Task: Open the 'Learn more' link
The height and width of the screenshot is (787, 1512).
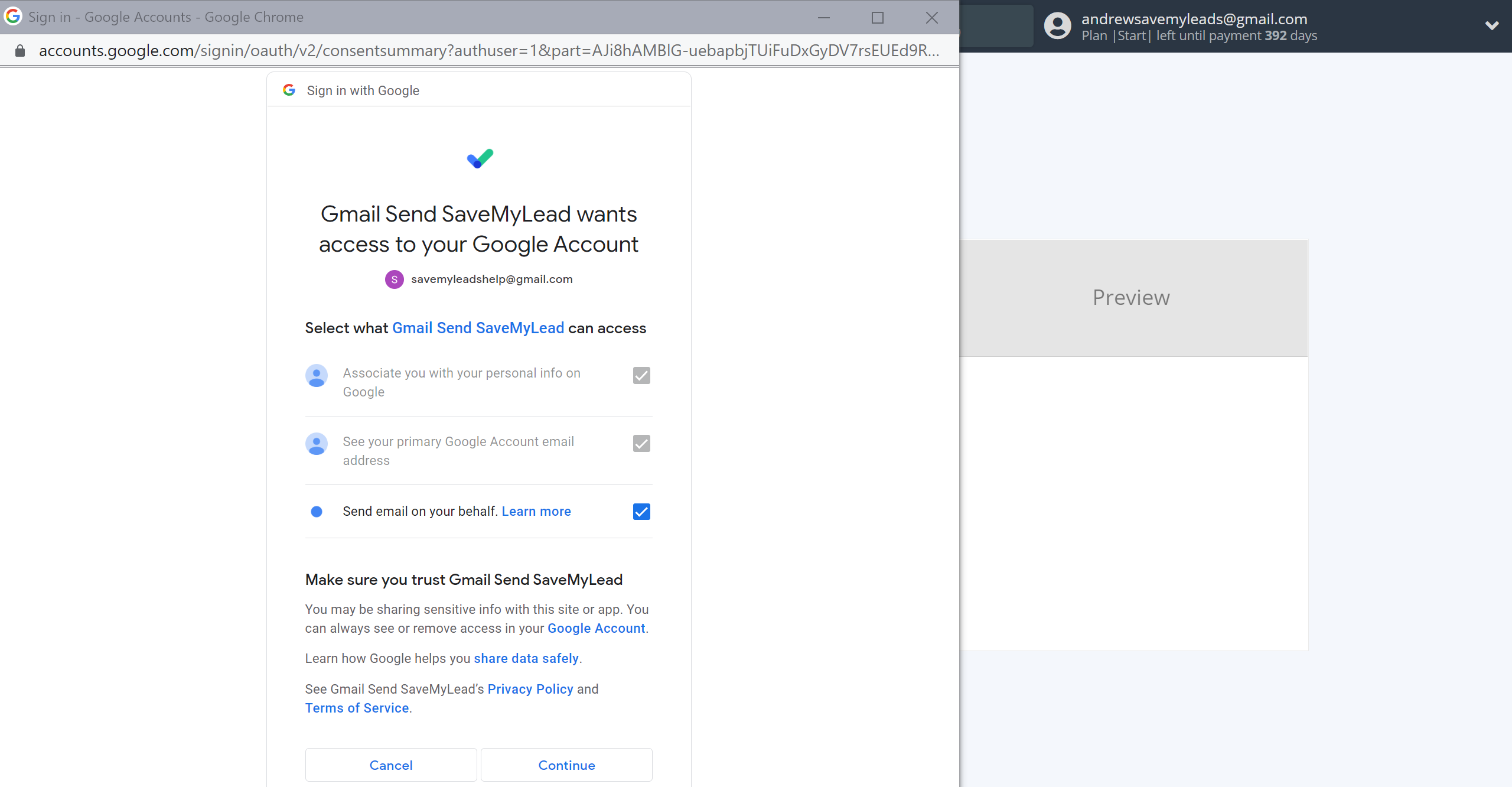Action: (x=536, y=511)
